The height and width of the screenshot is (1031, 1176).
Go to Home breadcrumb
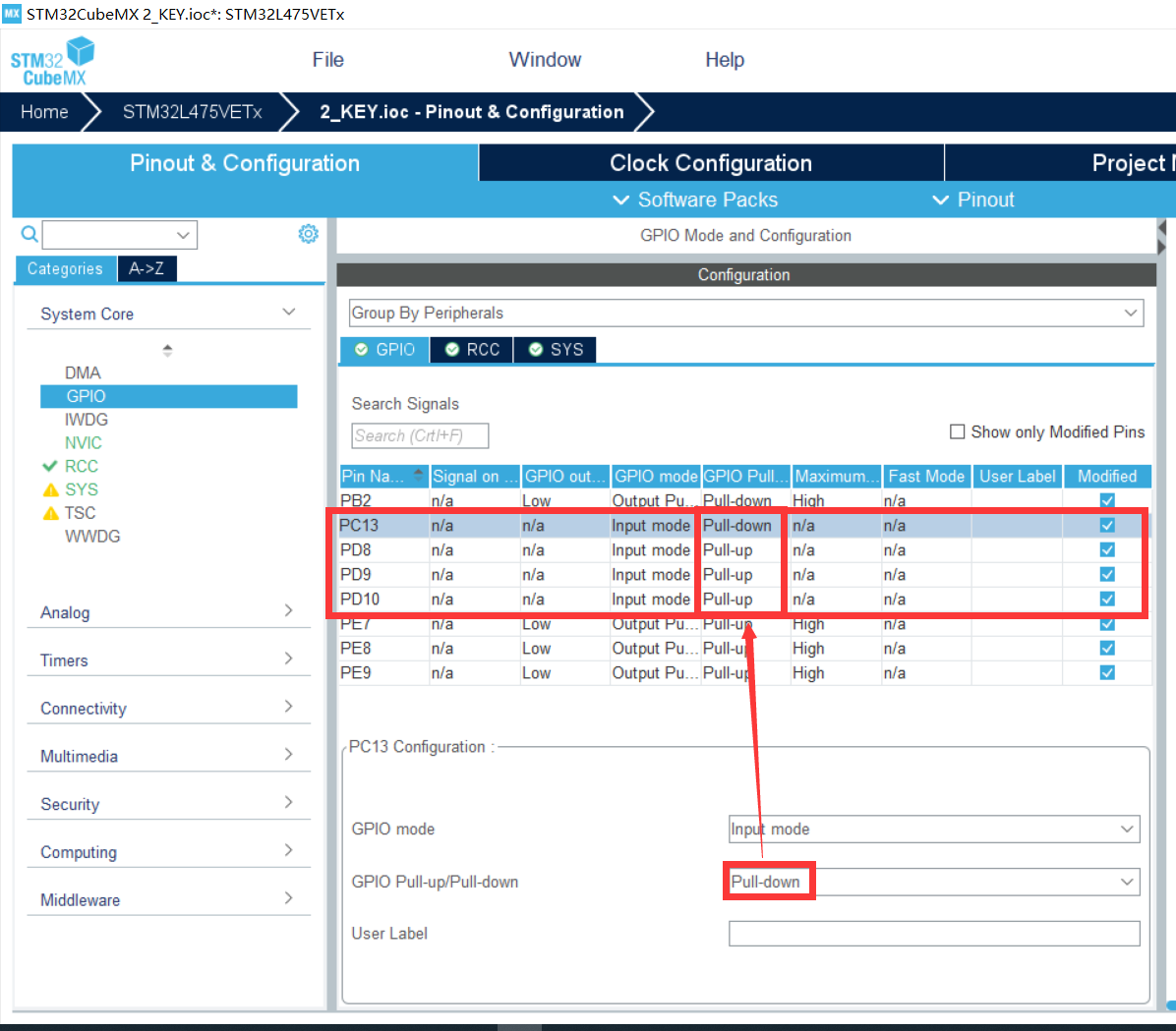[44, 112]
